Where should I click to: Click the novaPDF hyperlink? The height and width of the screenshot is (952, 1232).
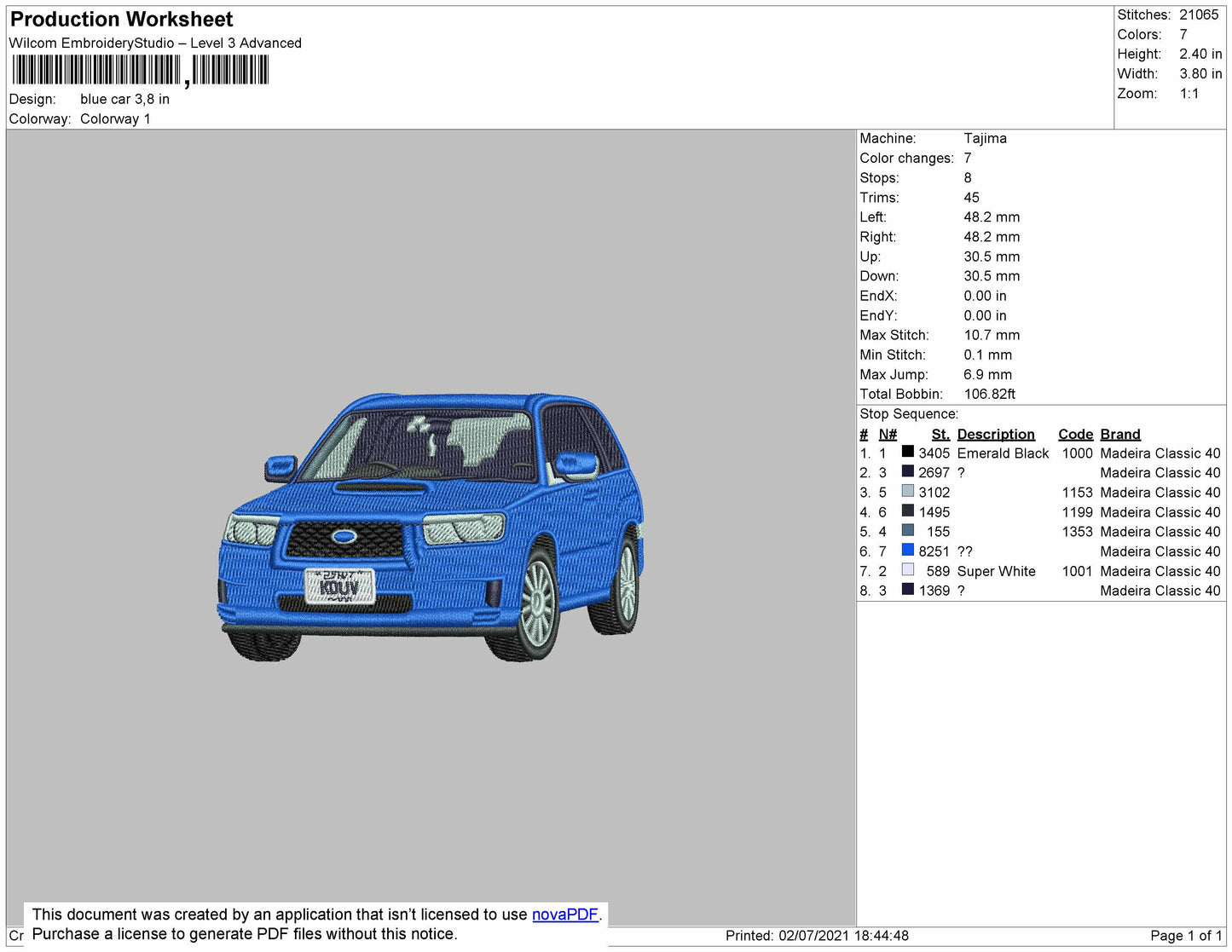point(565,914)
